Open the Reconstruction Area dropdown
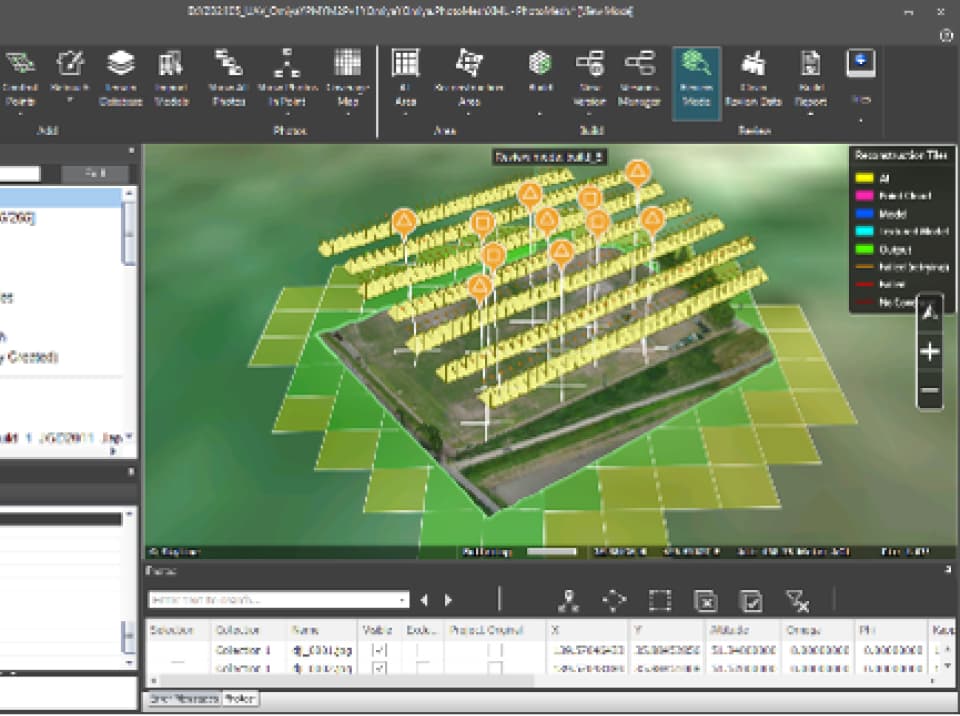The image size is (960, 716). pyautogui.click(x=468, y=114)
